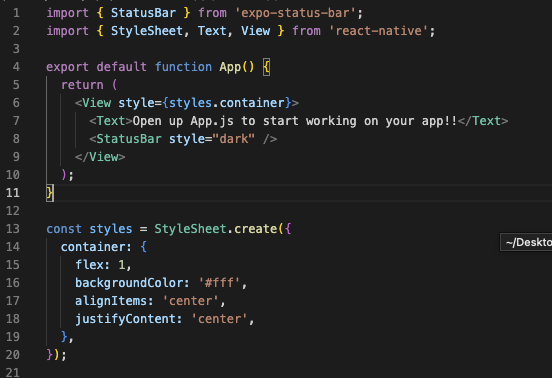This screenshot has width=552, height=378.
Task: Click the const keyword on line 13
Action: point(64,229)
